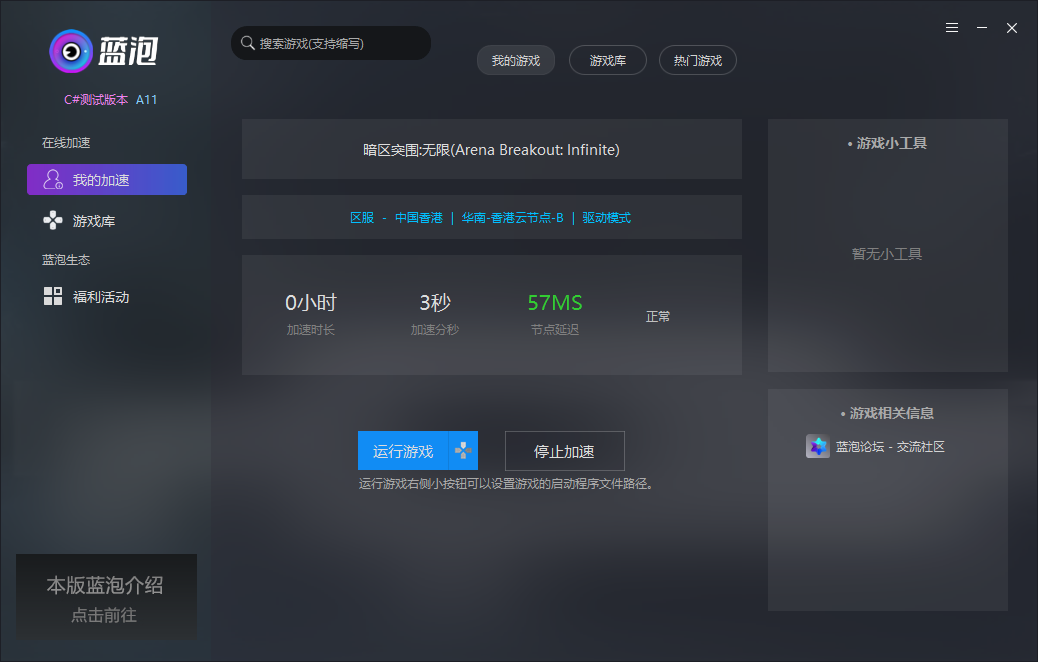Set game launch path via the small gamepad button
1038x662 pixels.
pyautogui.click(x=463, y=451)
